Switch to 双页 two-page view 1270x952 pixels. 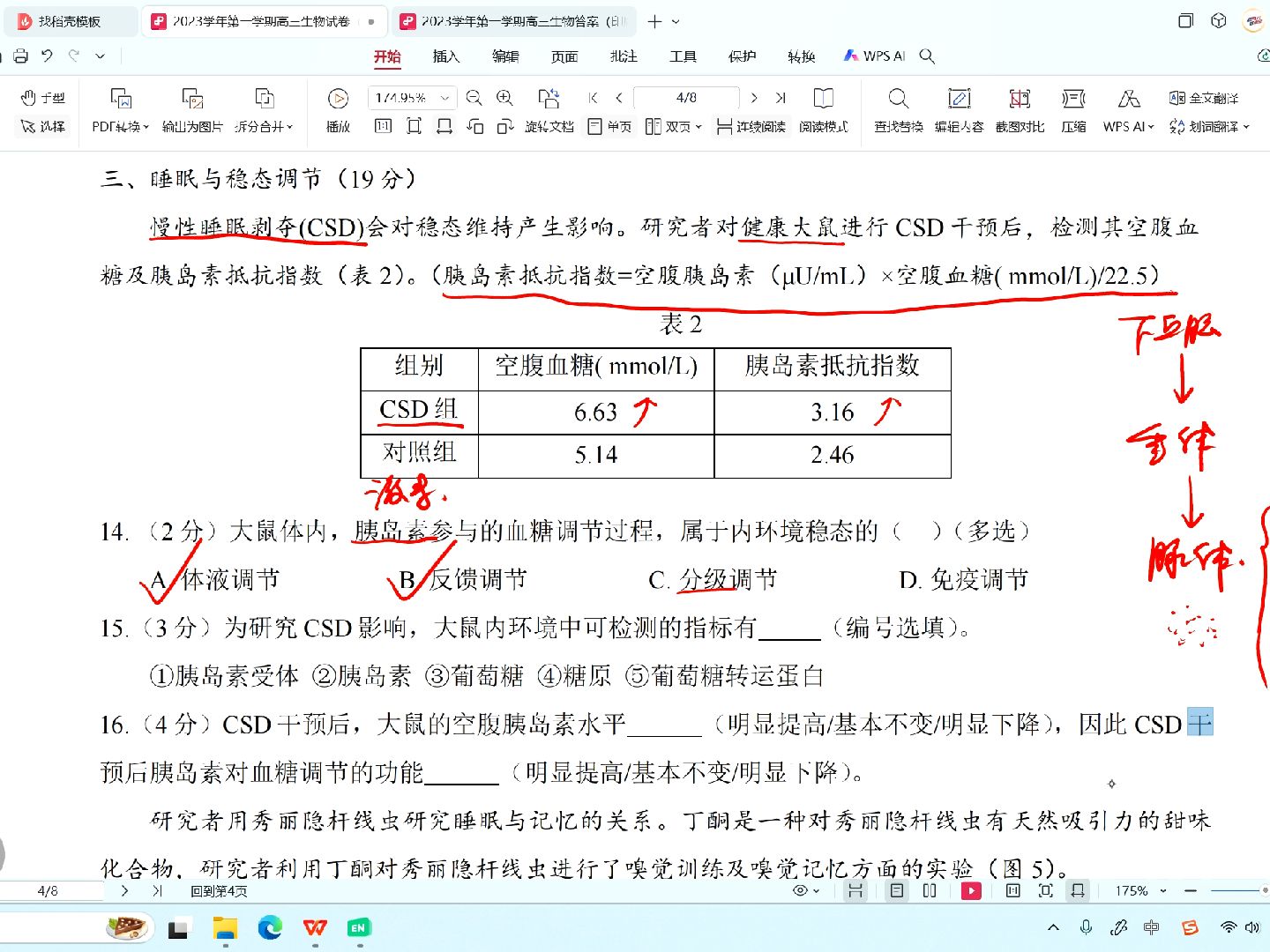pos(674,127)
